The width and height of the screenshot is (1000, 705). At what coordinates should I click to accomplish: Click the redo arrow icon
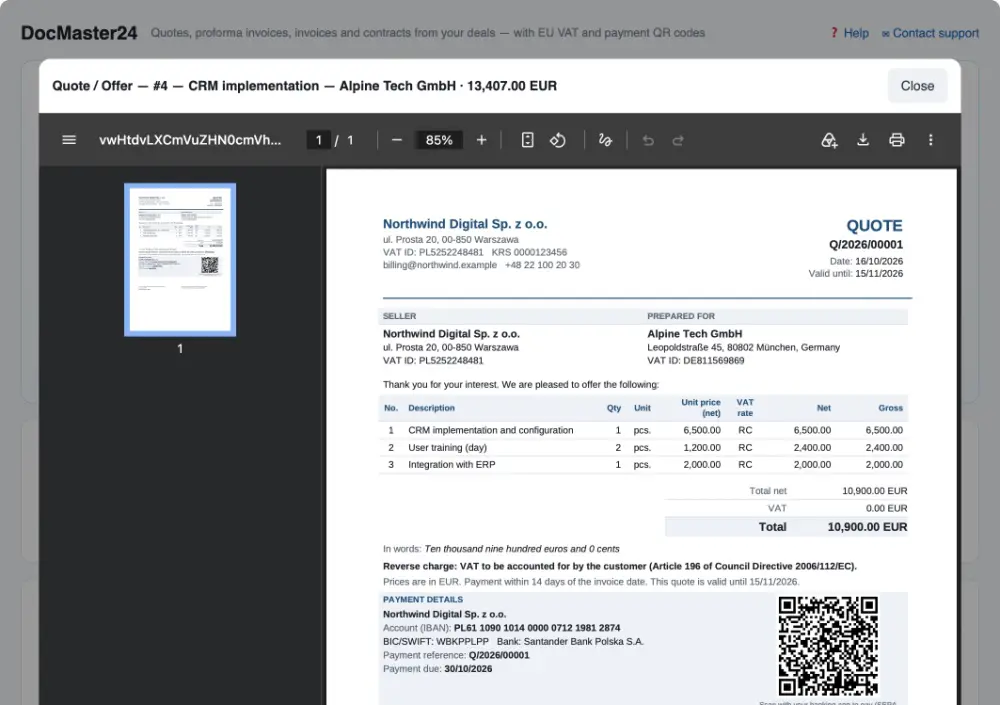678,140
